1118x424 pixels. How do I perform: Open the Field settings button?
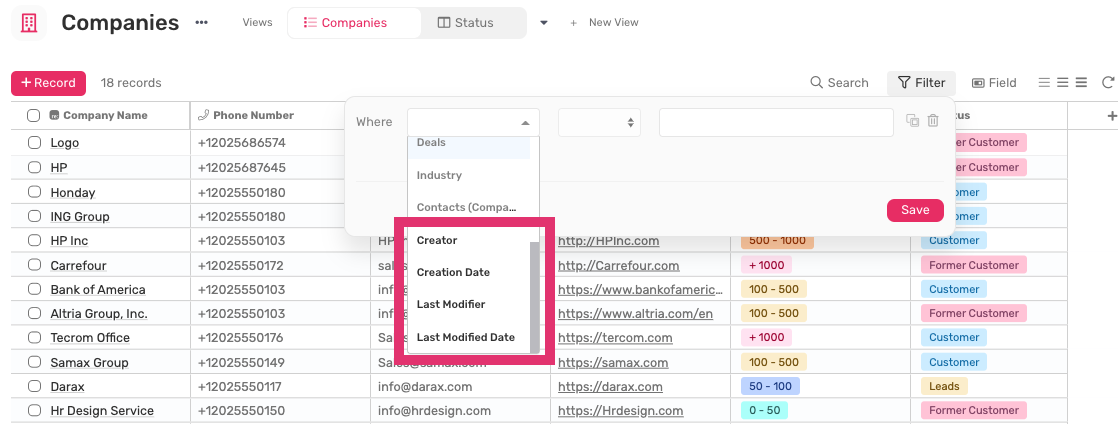pyautogui.click(x=994, y=83)
